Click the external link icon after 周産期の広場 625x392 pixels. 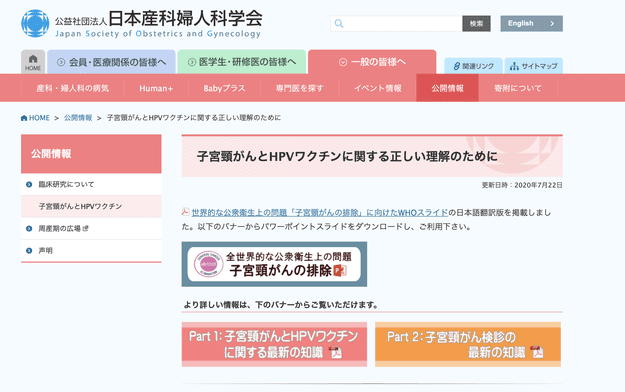(85, 229)
